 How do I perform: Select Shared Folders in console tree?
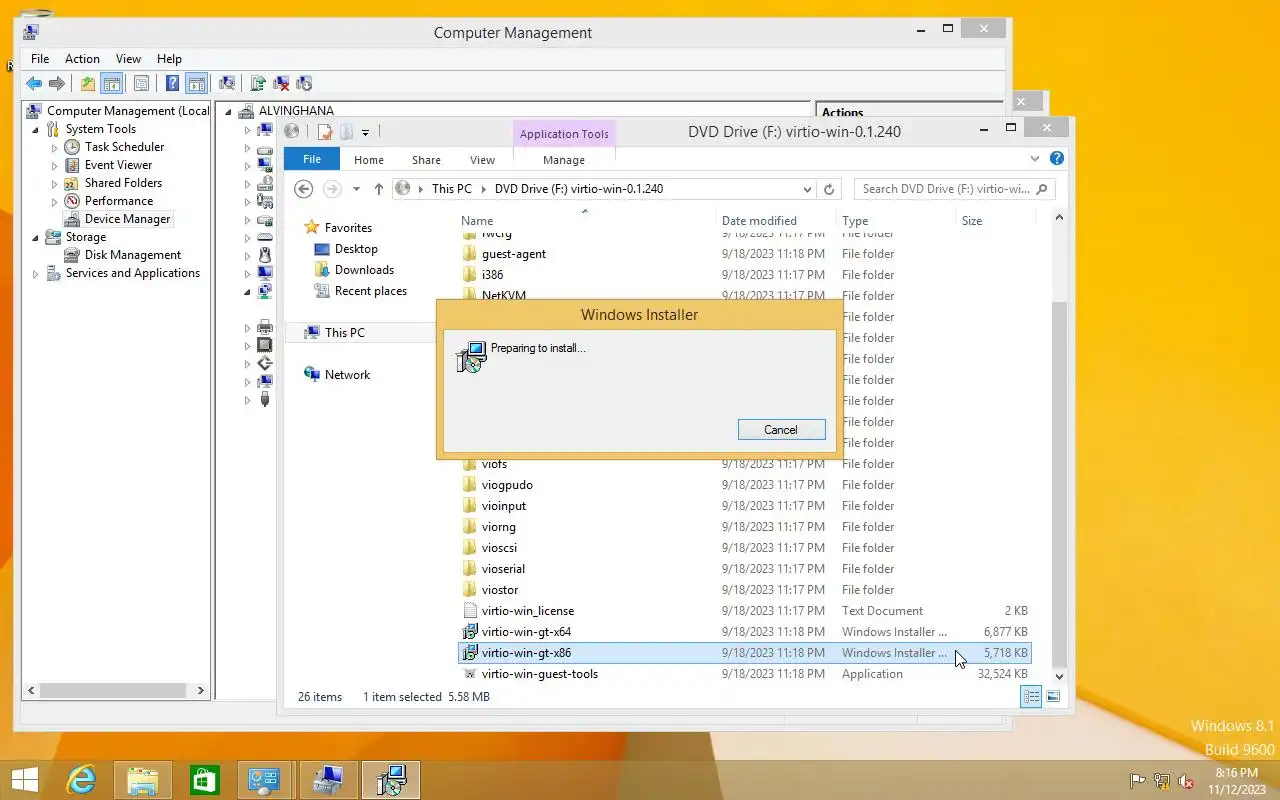pyautogui.click(x=123, y=183)
